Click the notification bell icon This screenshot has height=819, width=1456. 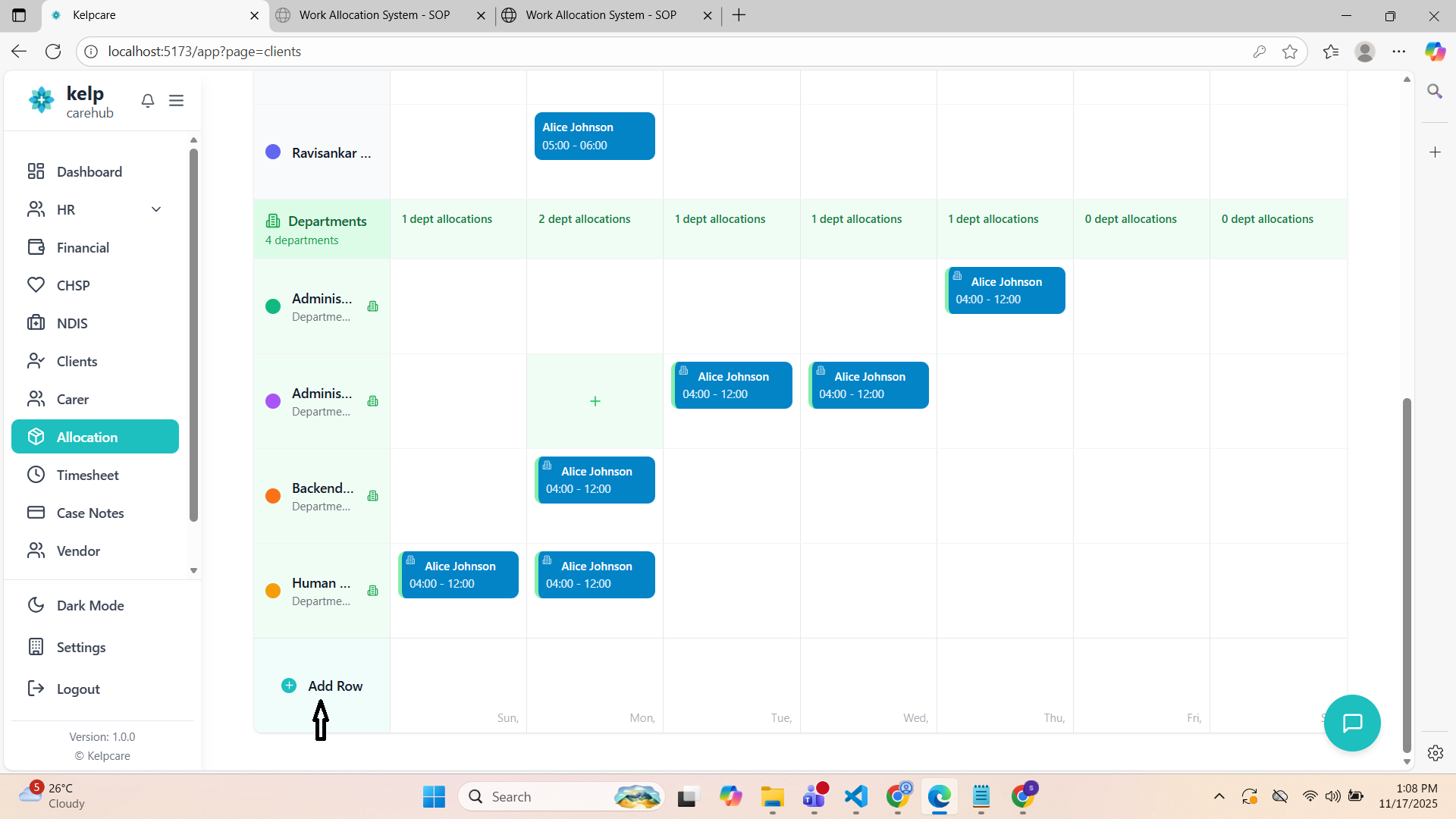[x=148, y=101]
